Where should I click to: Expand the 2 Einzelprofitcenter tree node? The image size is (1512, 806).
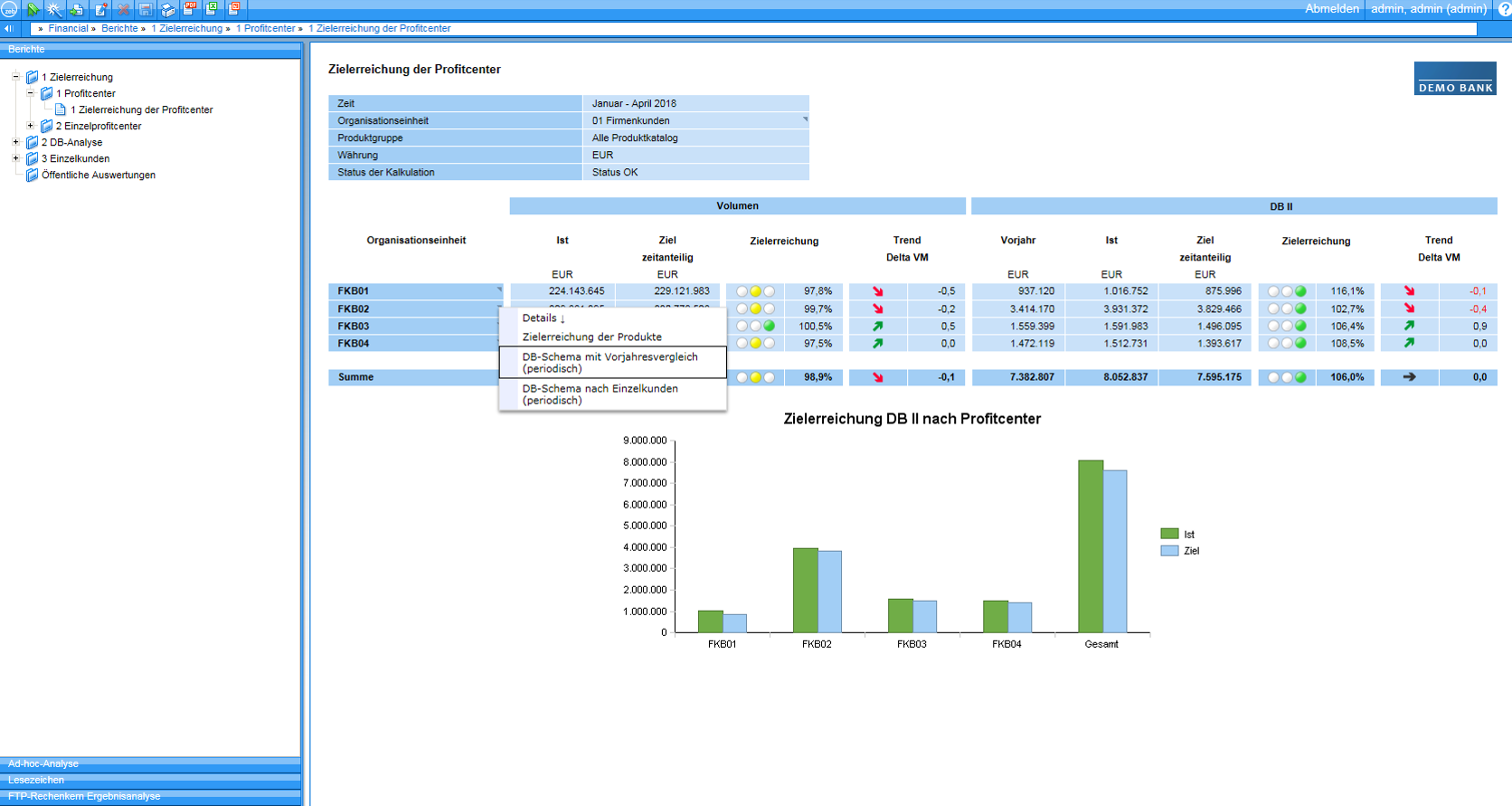tap(30, 126)
